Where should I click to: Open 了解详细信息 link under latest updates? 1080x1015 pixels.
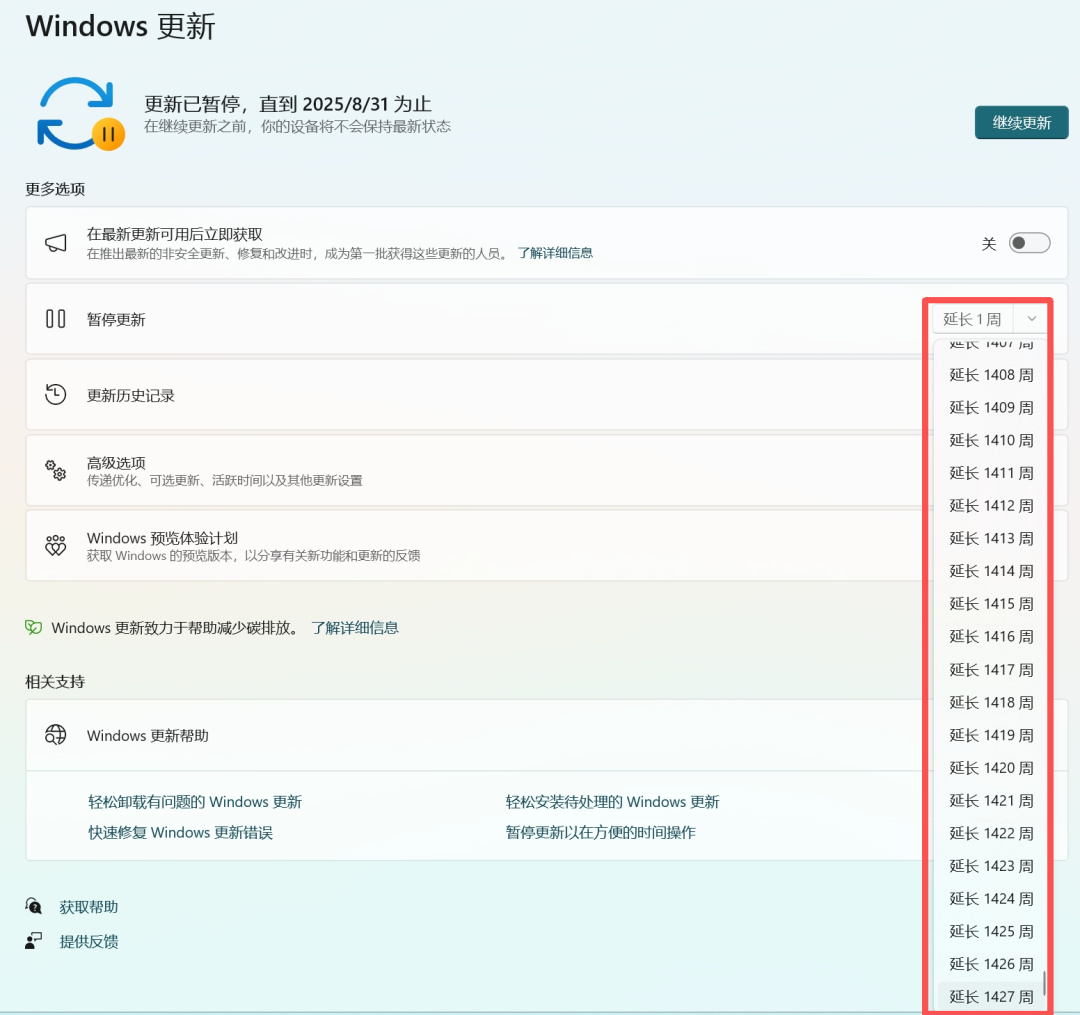[x=555, y=253]
